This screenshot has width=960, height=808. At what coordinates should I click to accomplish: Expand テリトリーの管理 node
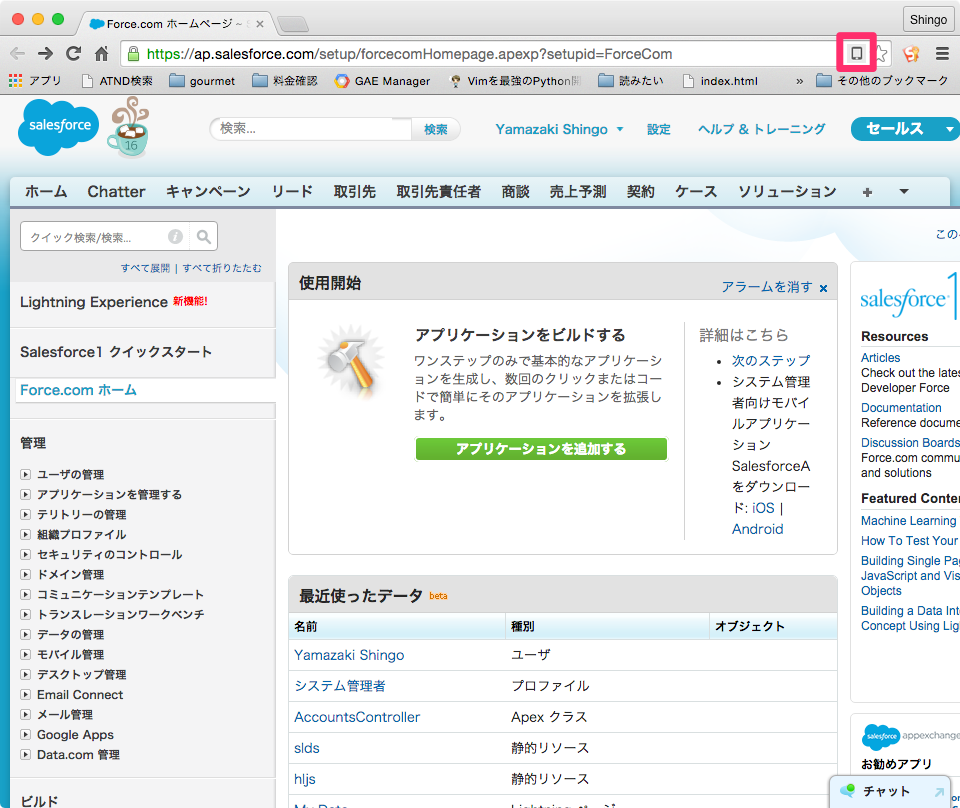[25, 515]
